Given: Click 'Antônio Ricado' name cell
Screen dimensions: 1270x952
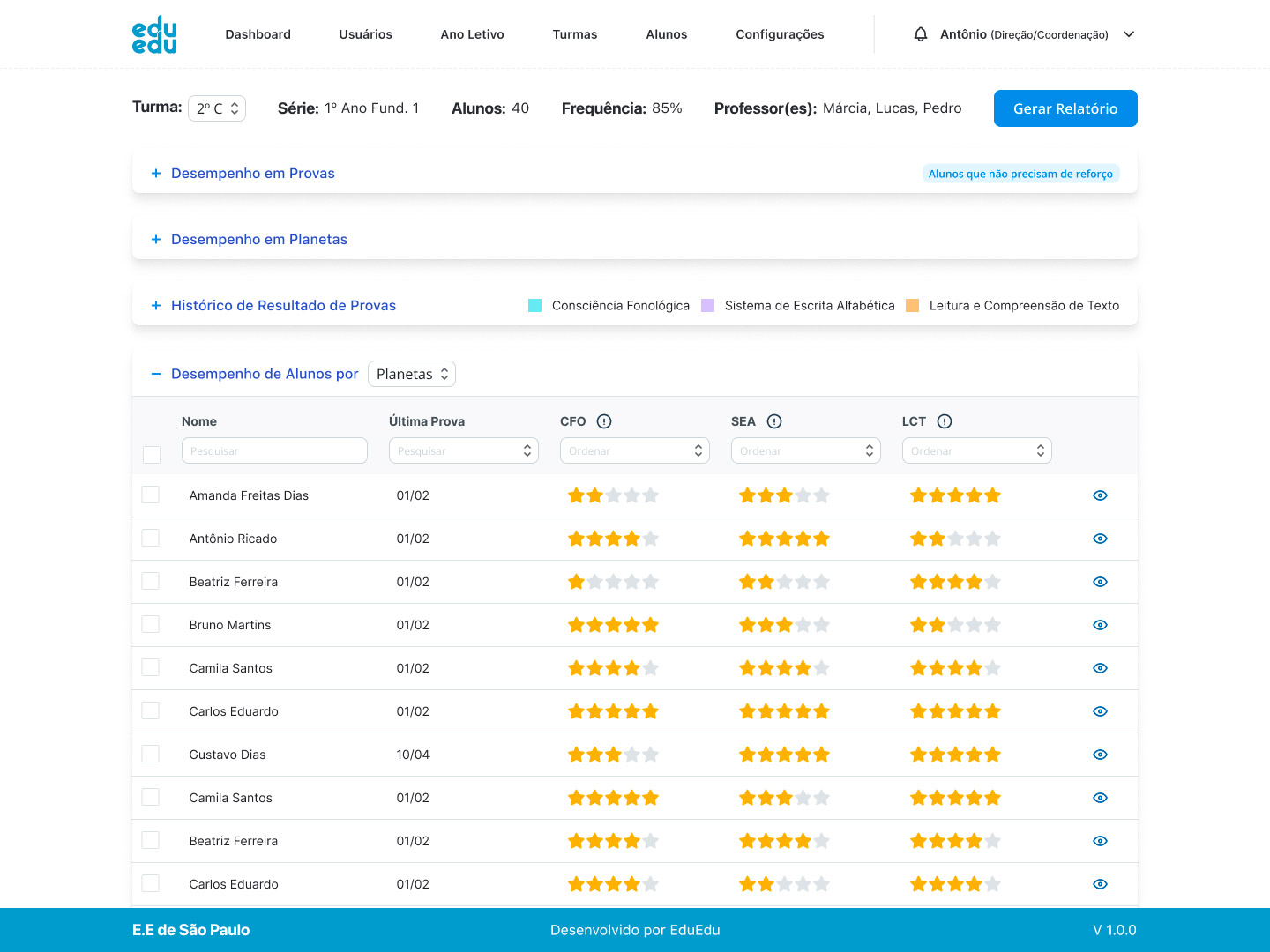Looking at the screenshot, I should pos(233,539).
